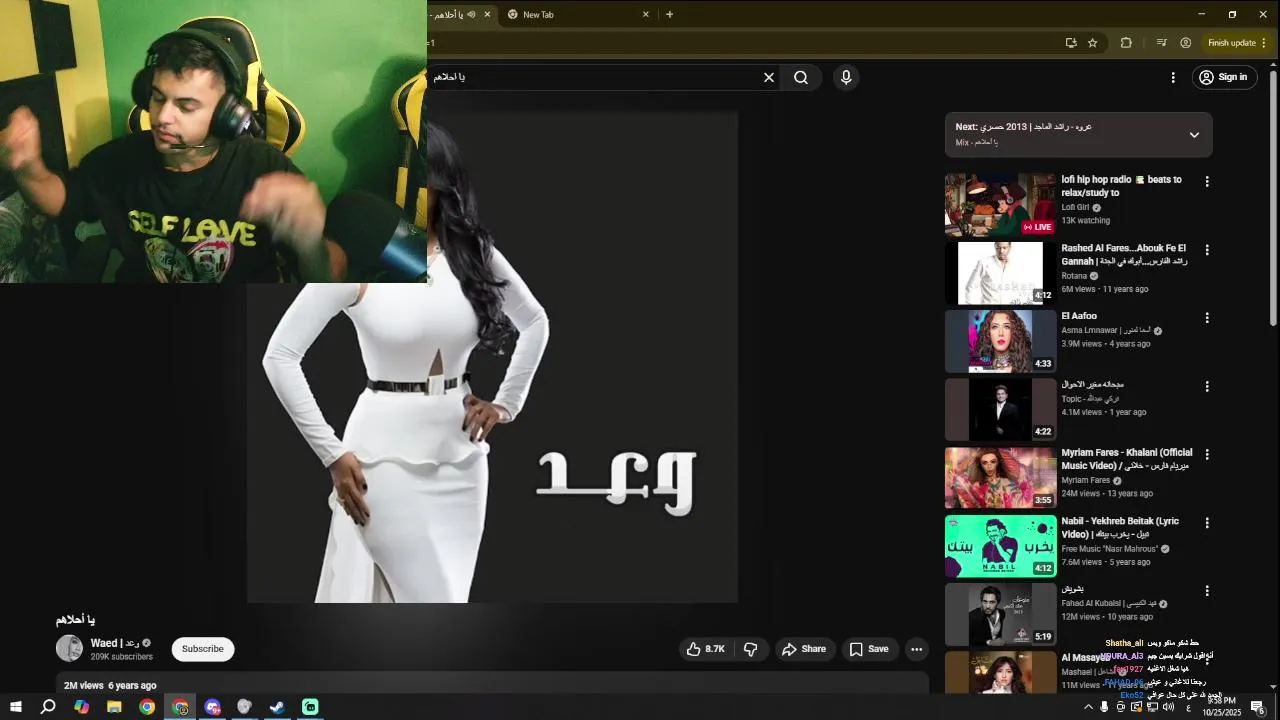Open the بشويش video thumbnail

tap(1000, 614)
